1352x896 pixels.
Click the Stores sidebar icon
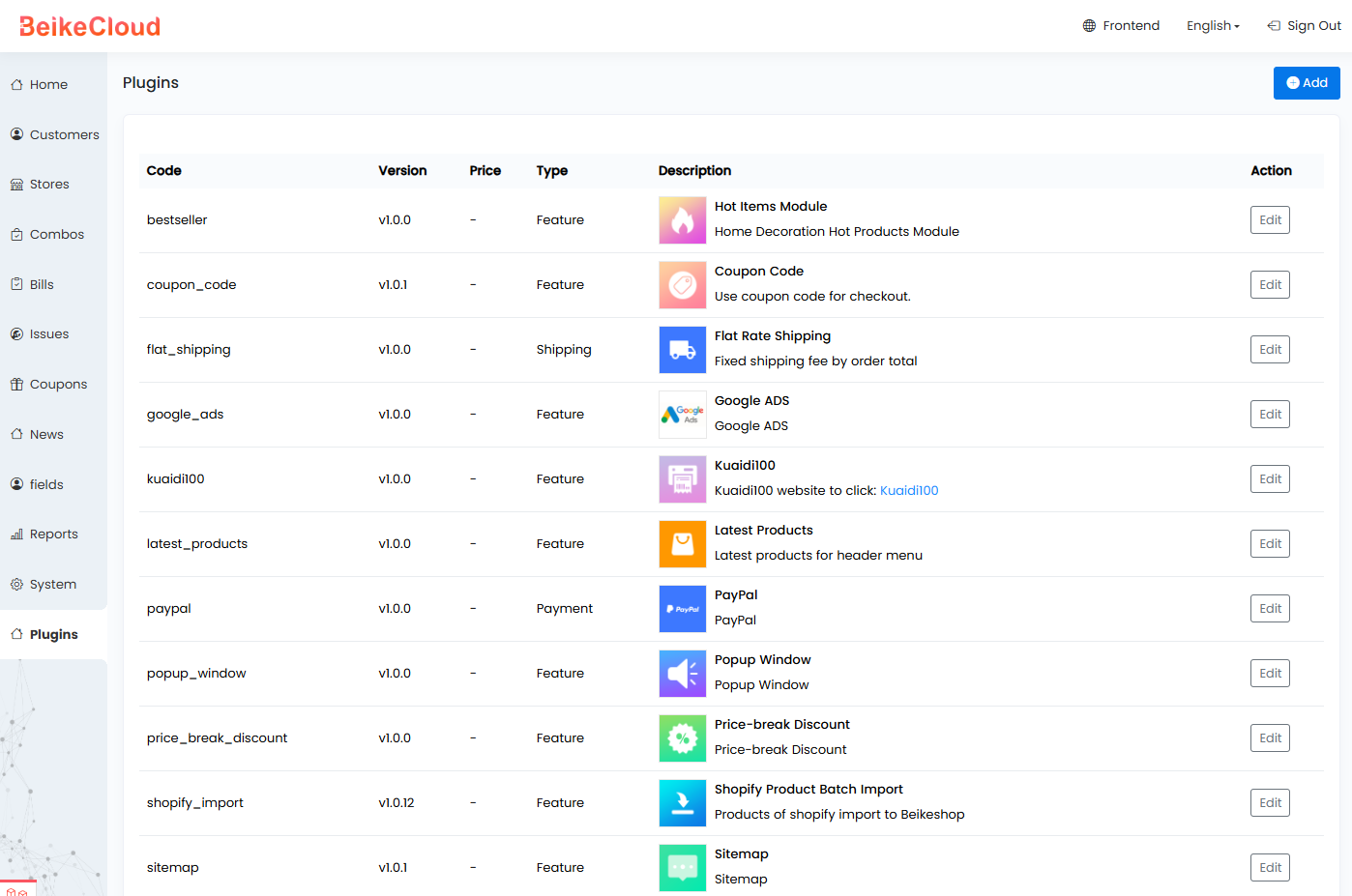[x=16, y=184]
